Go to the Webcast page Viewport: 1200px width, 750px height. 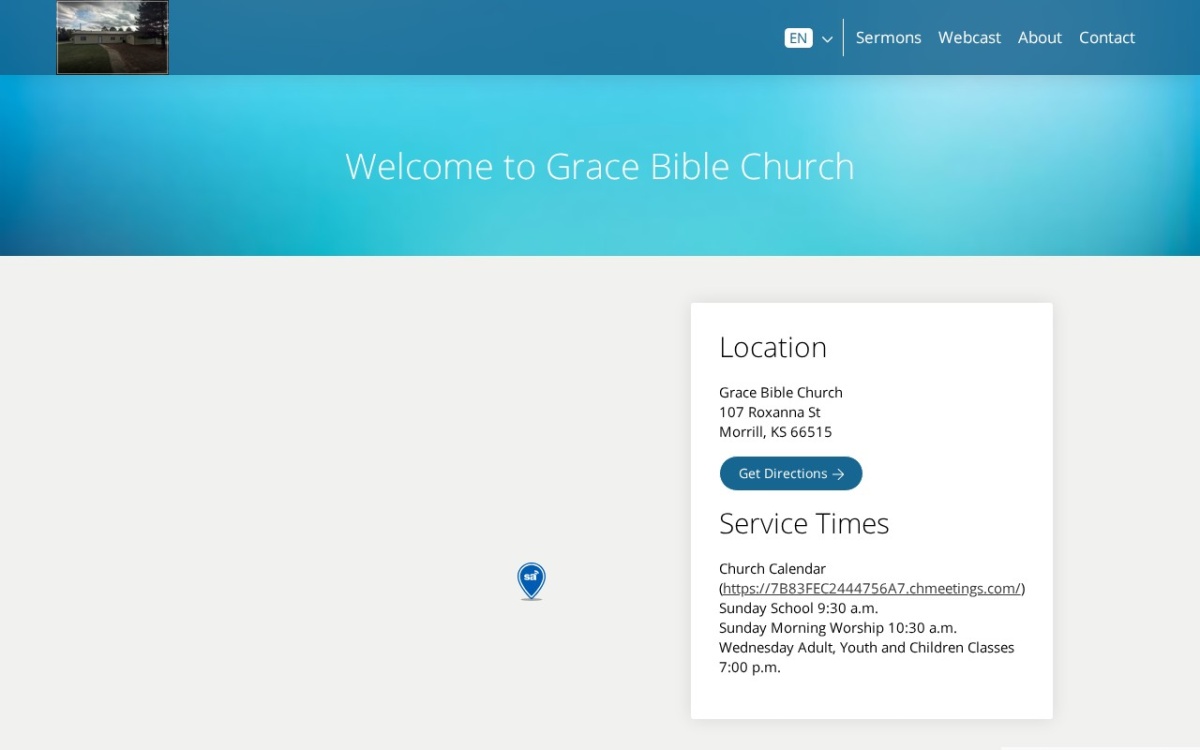pos(969,38)
